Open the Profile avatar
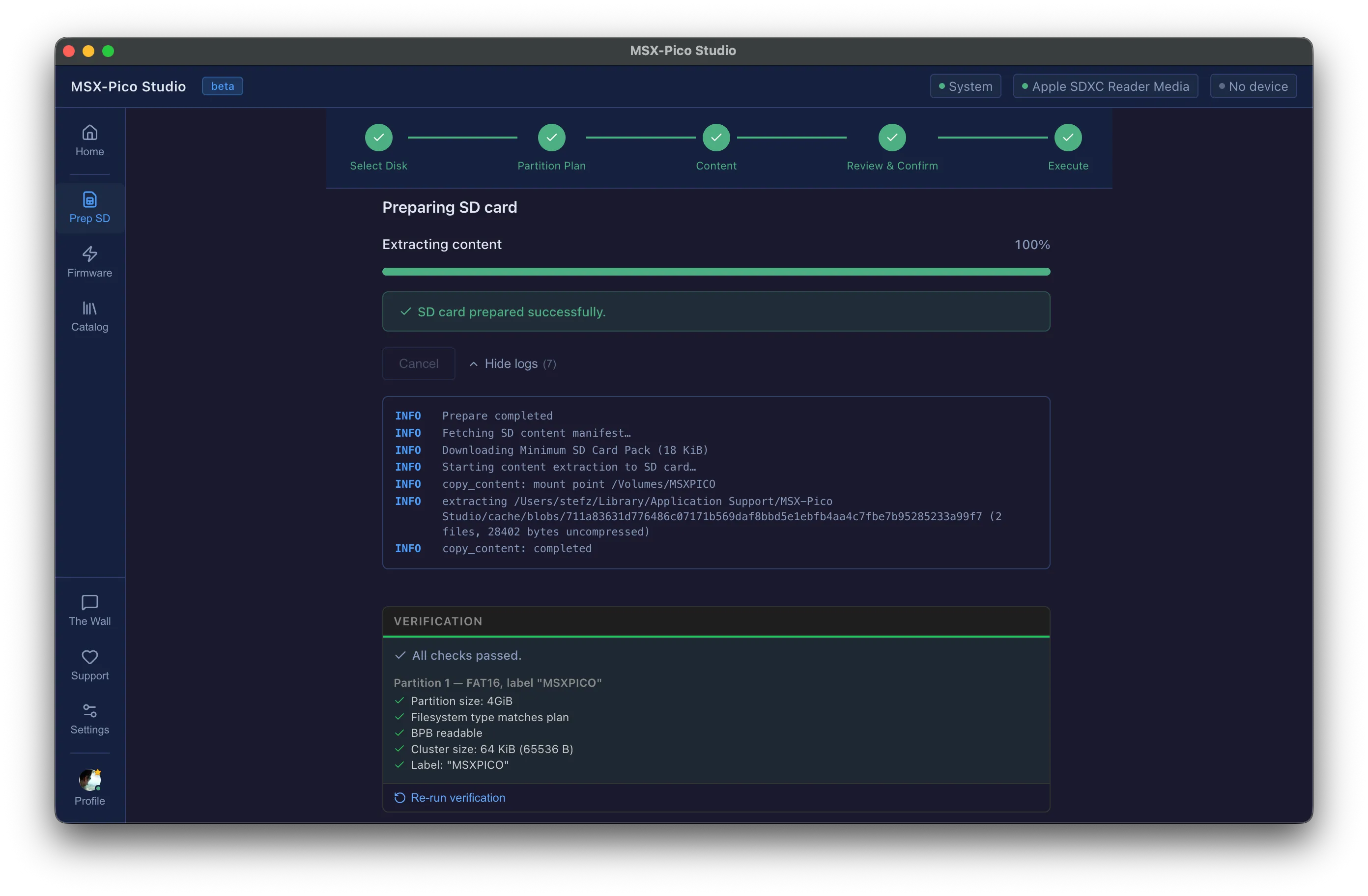The image size is (1368, 896). coord(89,781)
